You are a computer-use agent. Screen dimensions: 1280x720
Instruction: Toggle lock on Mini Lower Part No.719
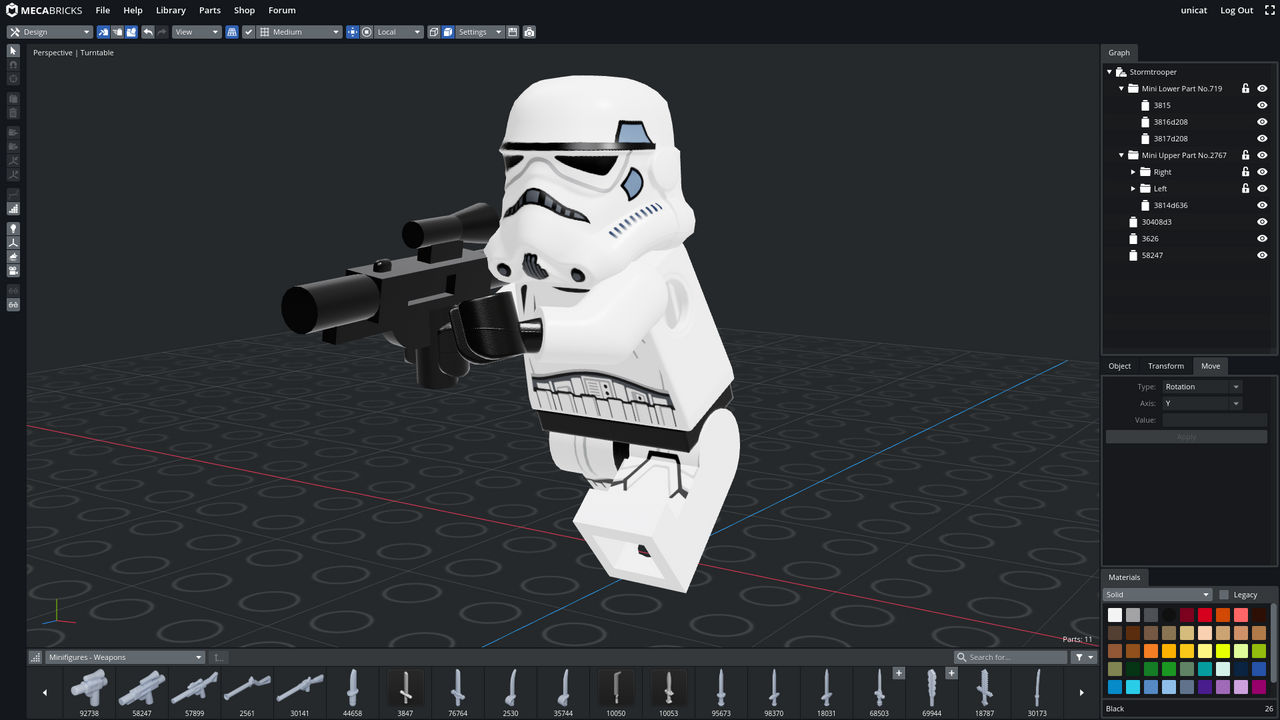(1245, 89)
